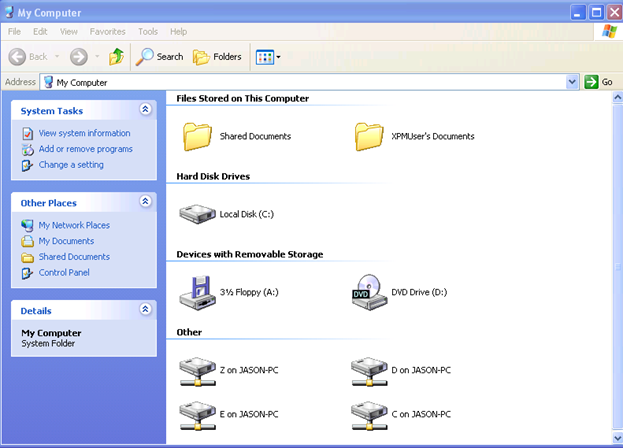The width and height of the screenshot is (623, 448).
Task: Click the Views icon in toolbar
Action: (265, 57)
